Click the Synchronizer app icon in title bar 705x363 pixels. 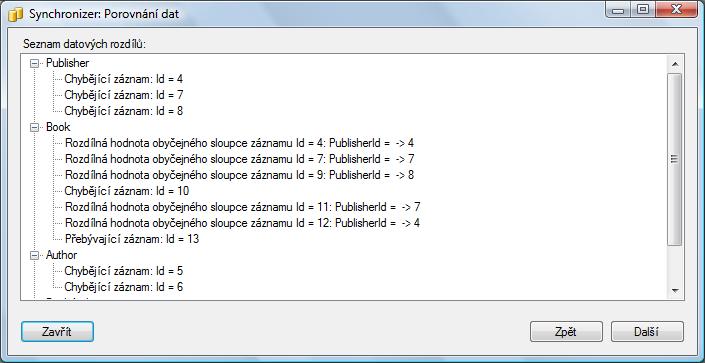coord(15,14)
